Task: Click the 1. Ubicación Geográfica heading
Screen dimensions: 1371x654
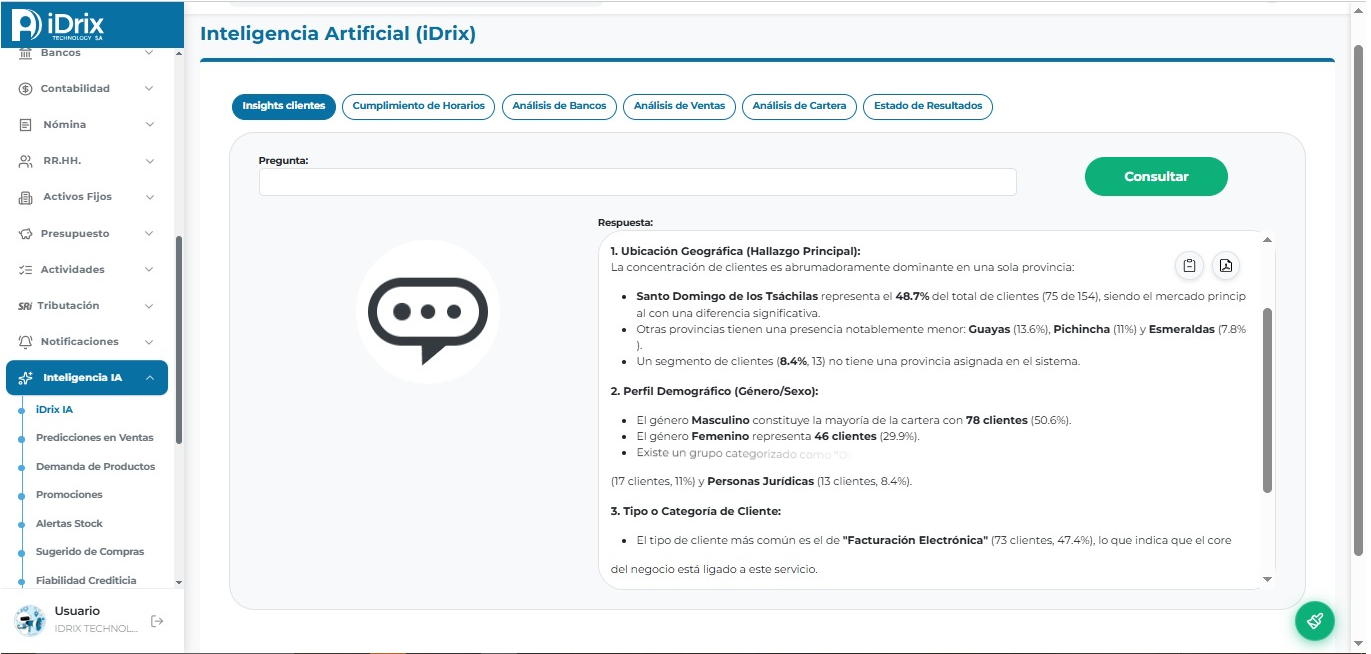Action: [735, 251]
